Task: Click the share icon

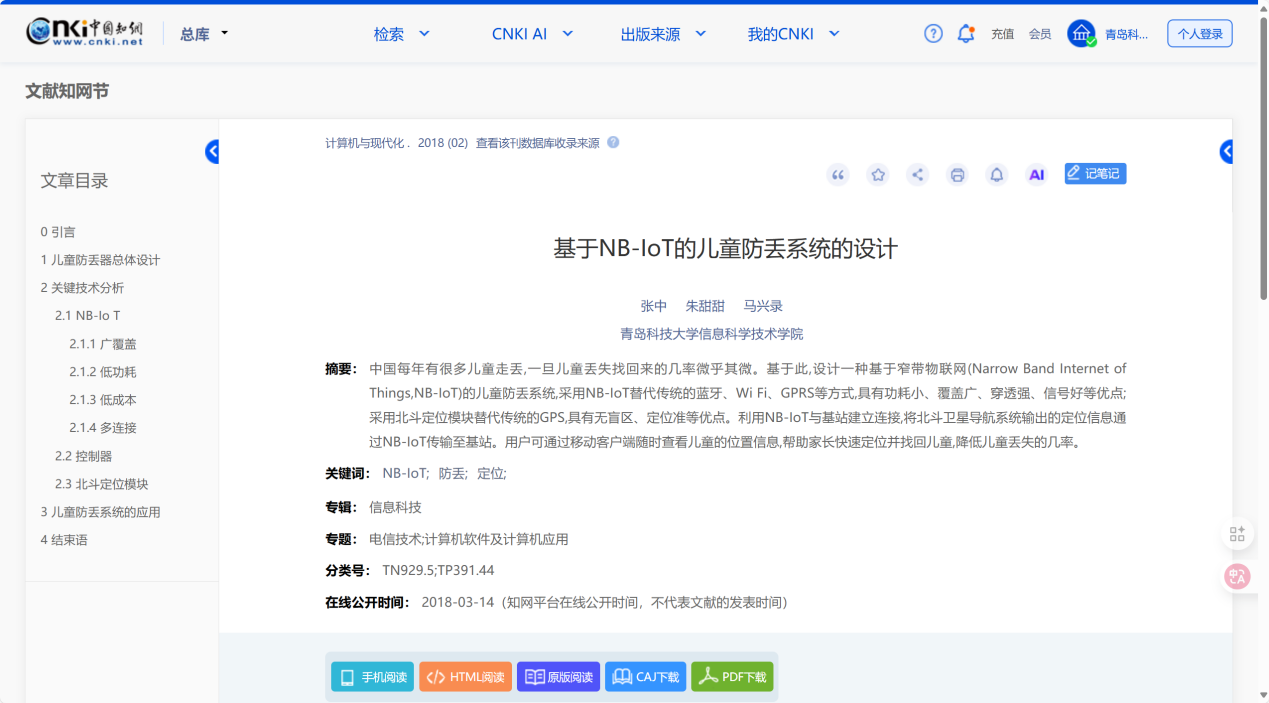Action: (x=917, y=175)
